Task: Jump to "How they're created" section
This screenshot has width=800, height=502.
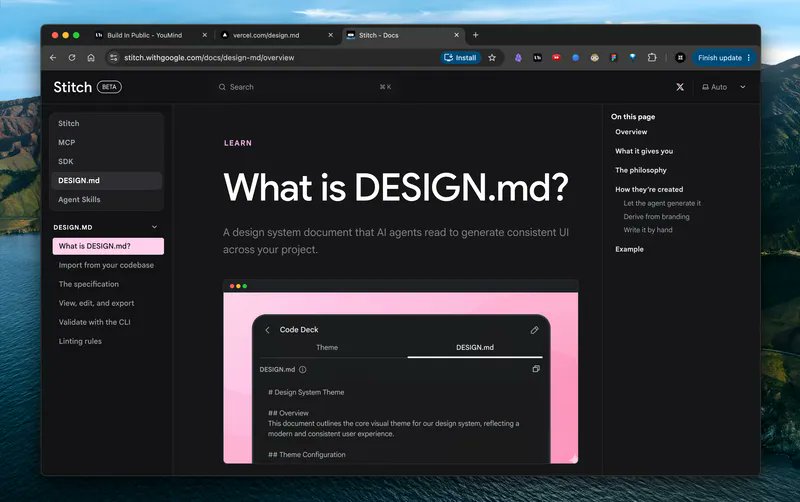Action: tap(649, 189)
